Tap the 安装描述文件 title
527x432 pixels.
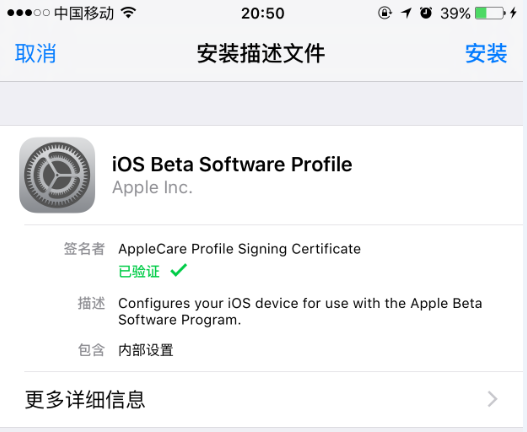(x=261, y=53)
